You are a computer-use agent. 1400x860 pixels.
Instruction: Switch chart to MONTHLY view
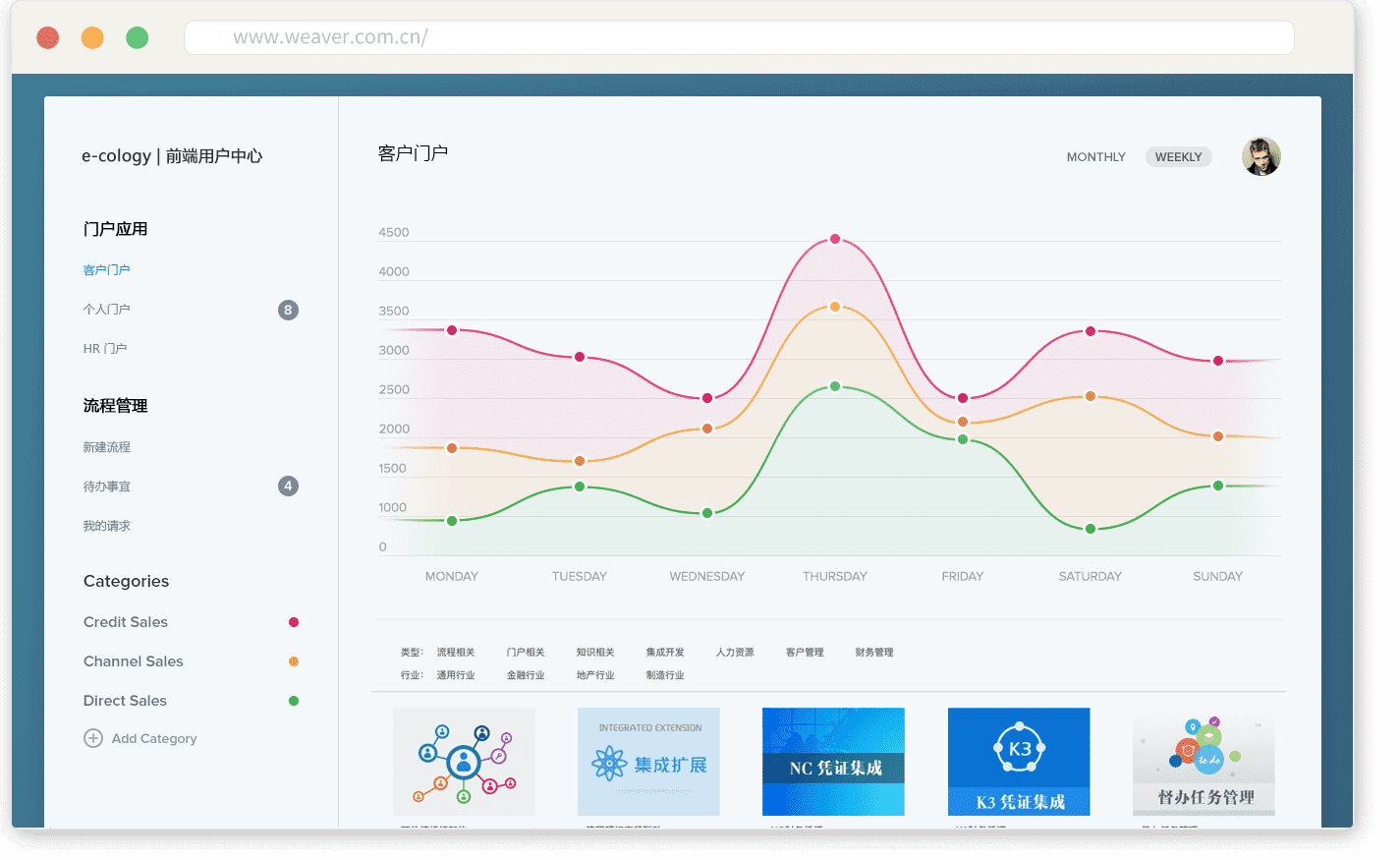pos(1095,157)
